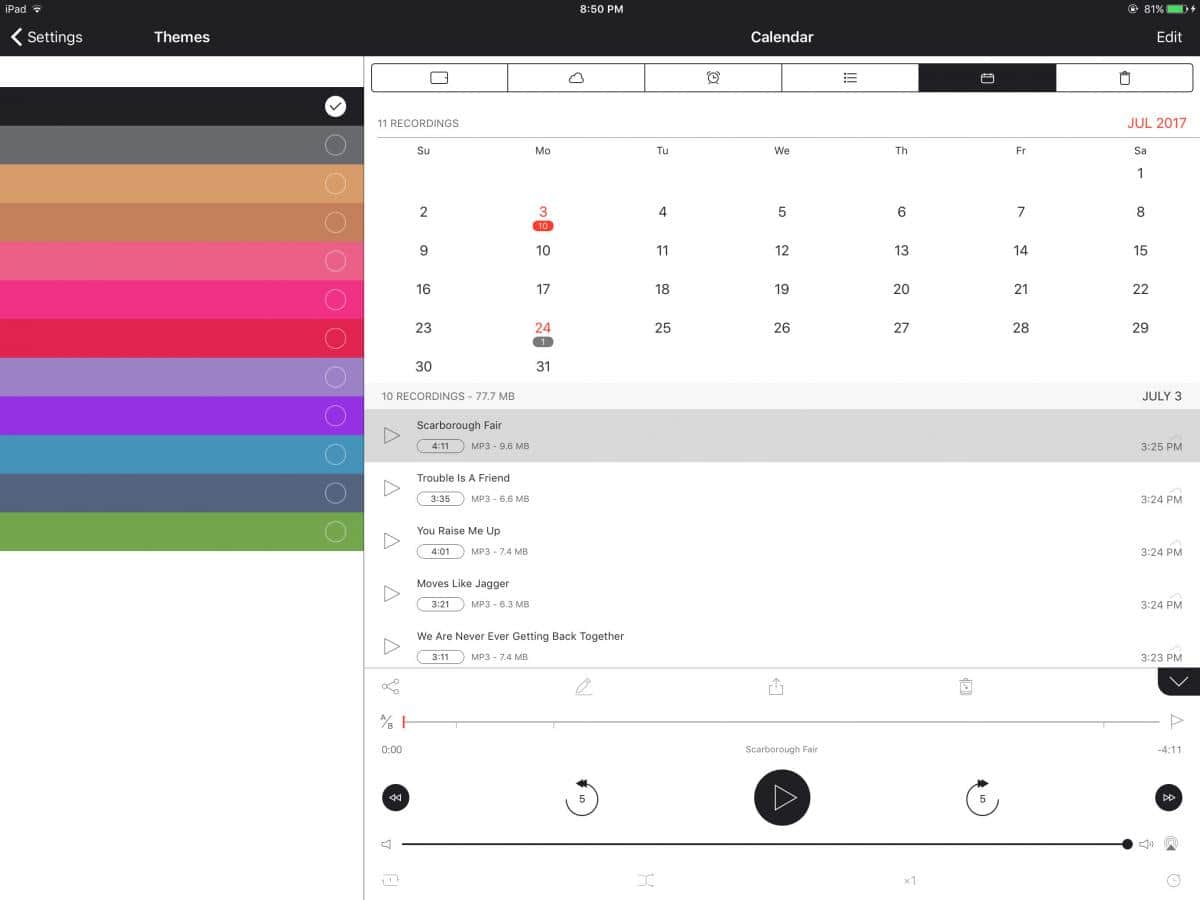
Task: Toggle the A/B loop marker
Action: click(387, 721)
